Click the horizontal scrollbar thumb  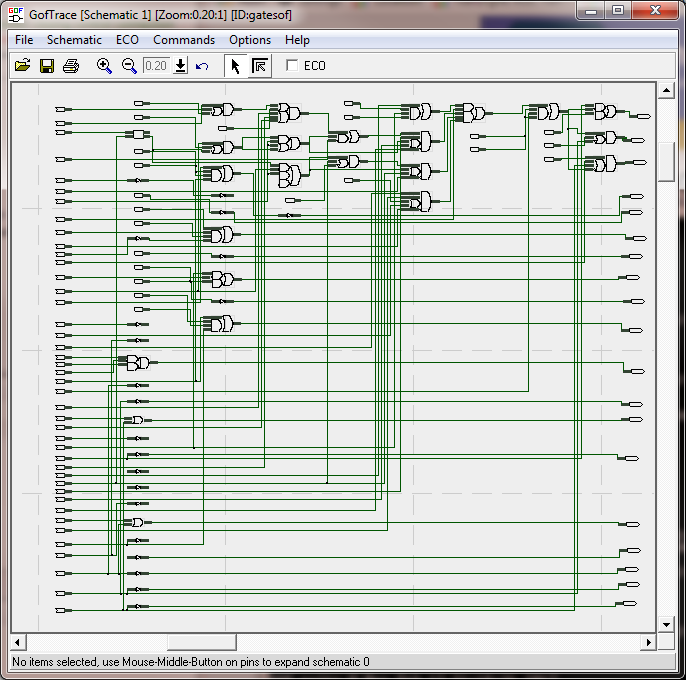(201, 642)
